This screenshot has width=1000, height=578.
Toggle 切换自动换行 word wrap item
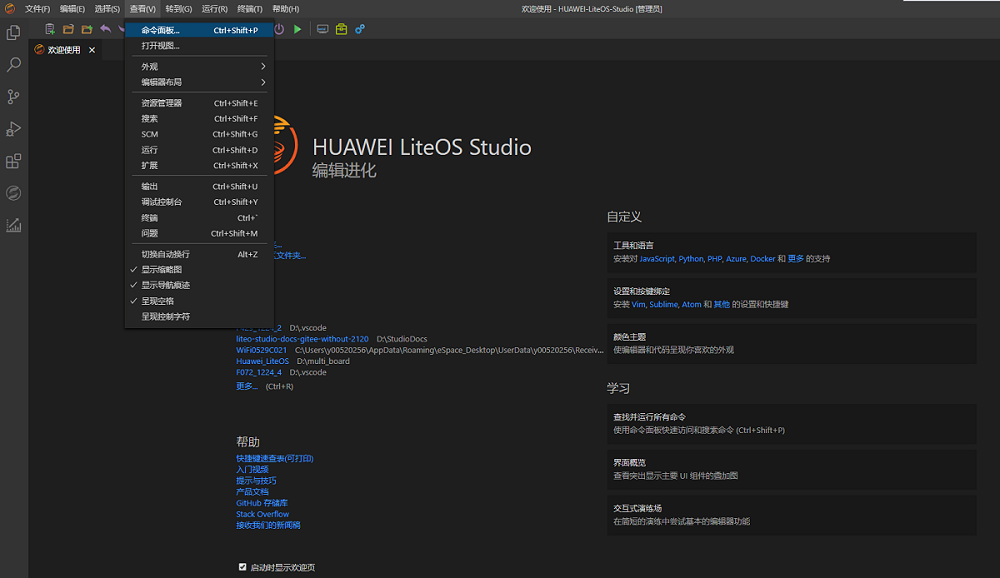199,254
